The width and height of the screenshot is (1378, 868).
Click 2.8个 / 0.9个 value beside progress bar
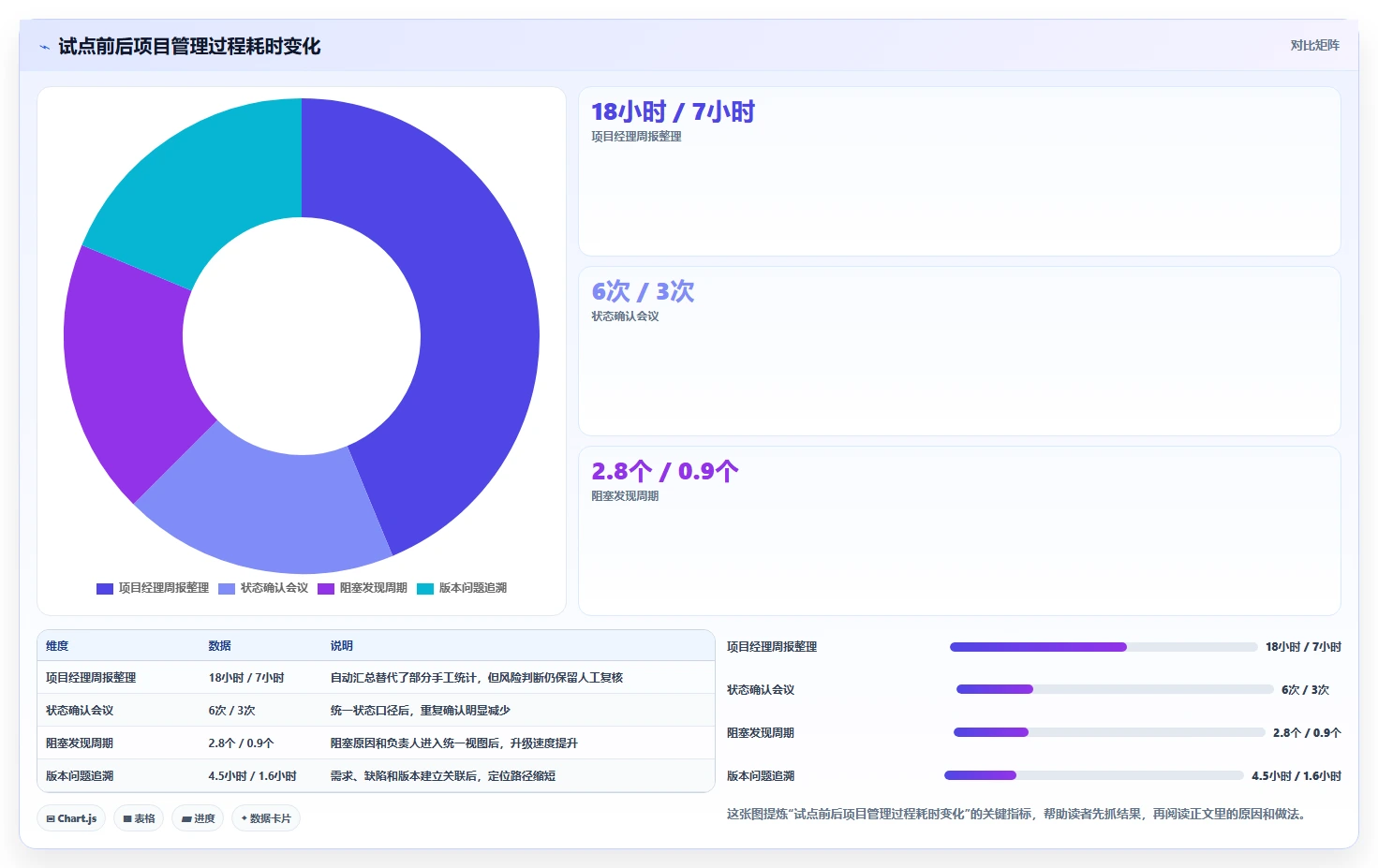[x=1307, y=733]
